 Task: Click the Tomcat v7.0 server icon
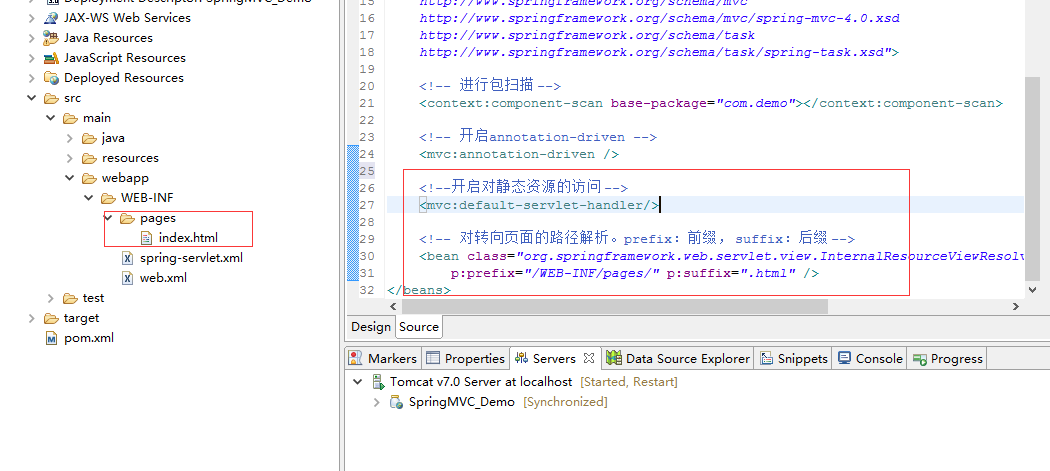tap(378, 382)
